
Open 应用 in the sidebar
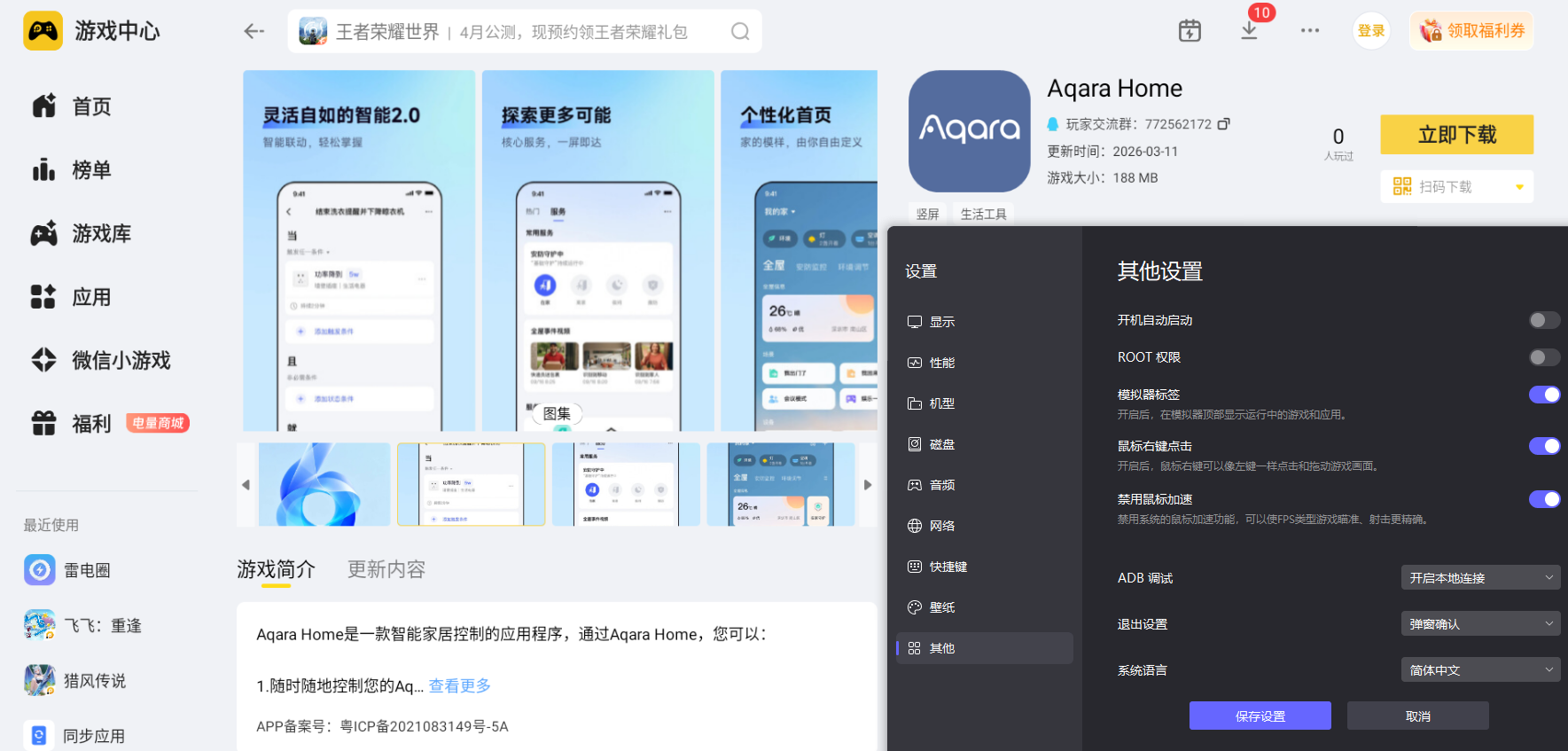[x=71, y=297]
